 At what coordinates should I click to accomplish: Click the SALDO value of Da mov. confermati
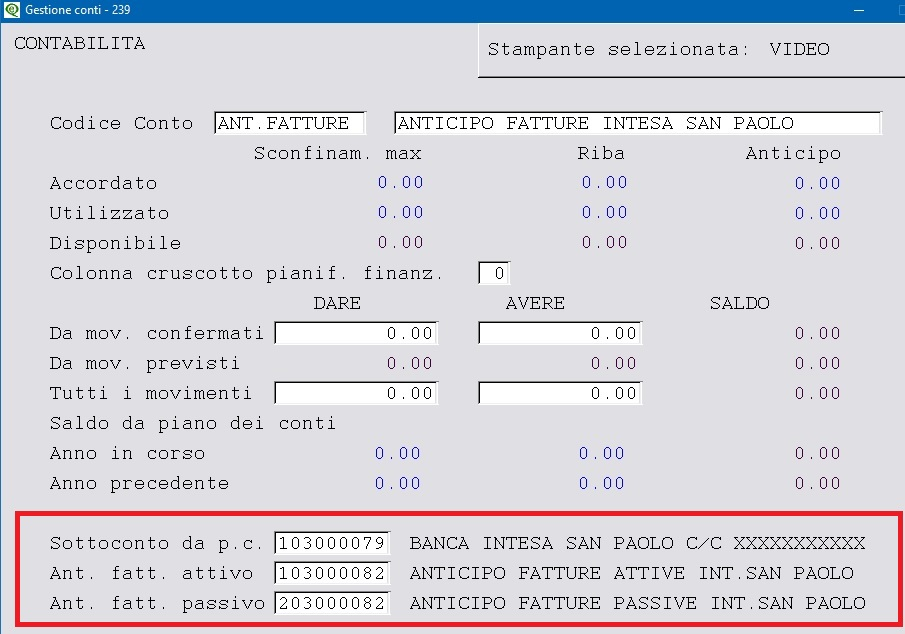coord(817,333)
